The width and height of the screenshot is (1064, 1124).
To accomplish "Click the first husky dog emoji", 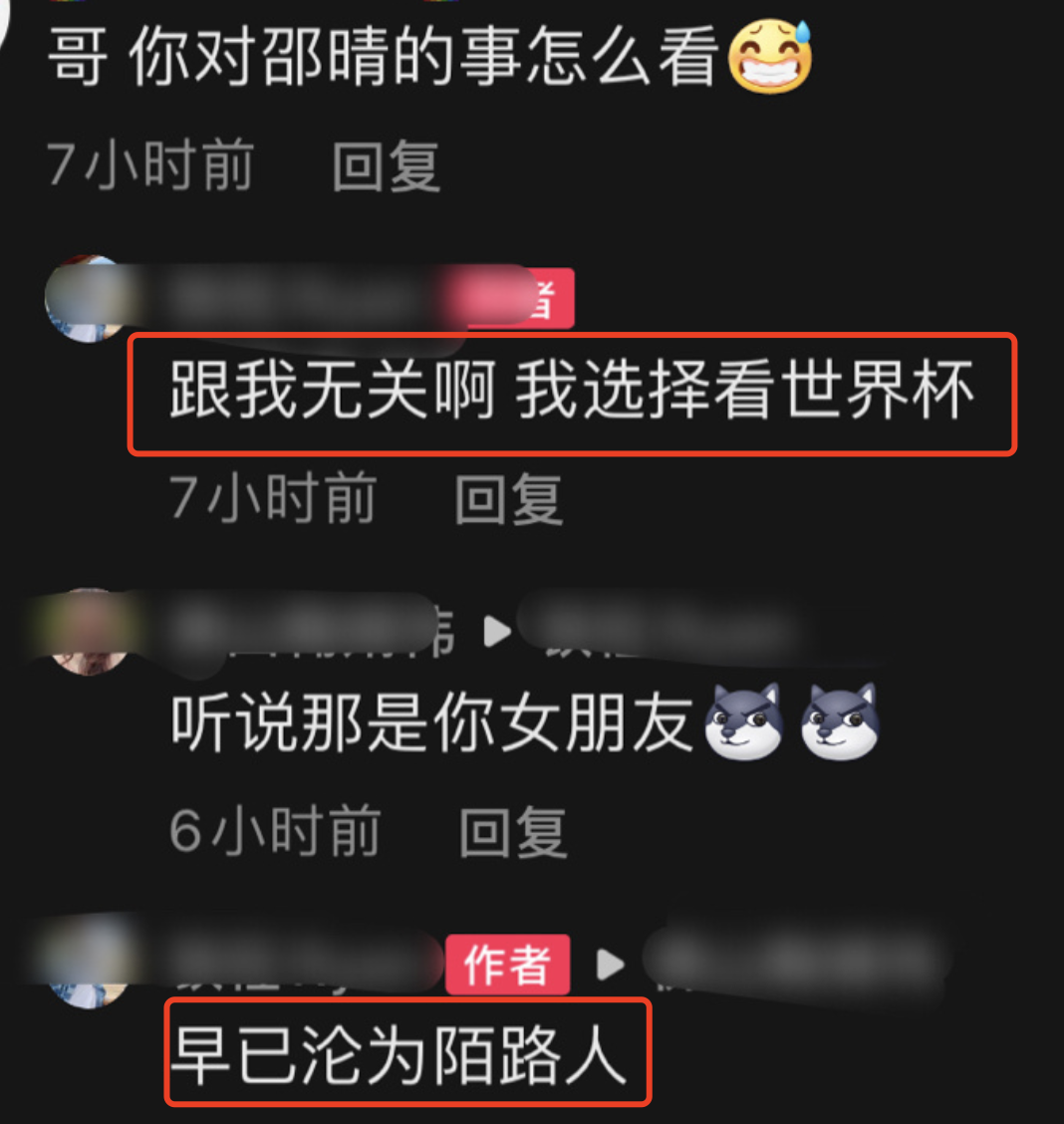I will [x=744, y=720].
